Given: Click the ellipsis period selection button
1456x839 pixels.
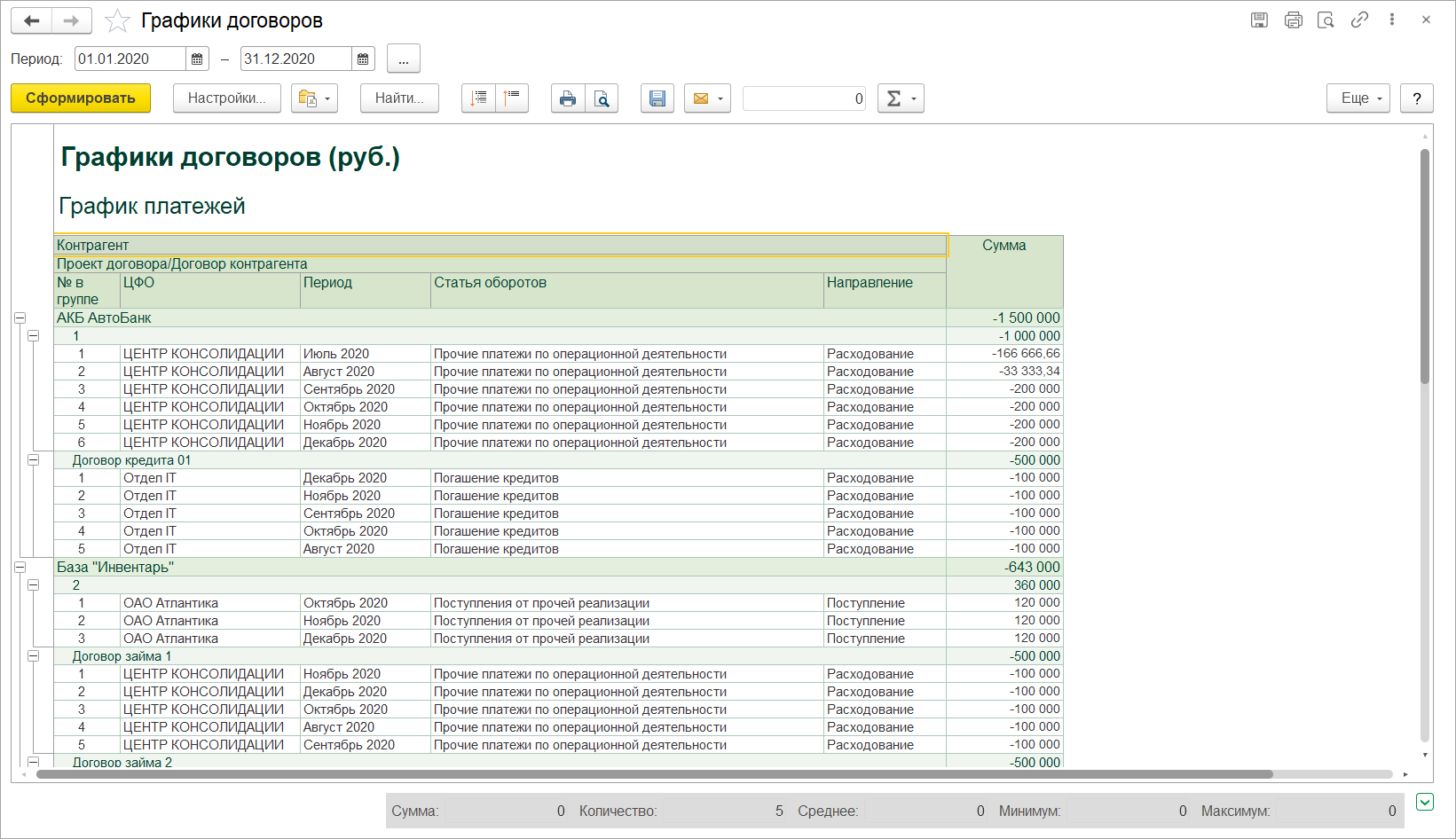Looking at the screenshot, I should [404, 59].
